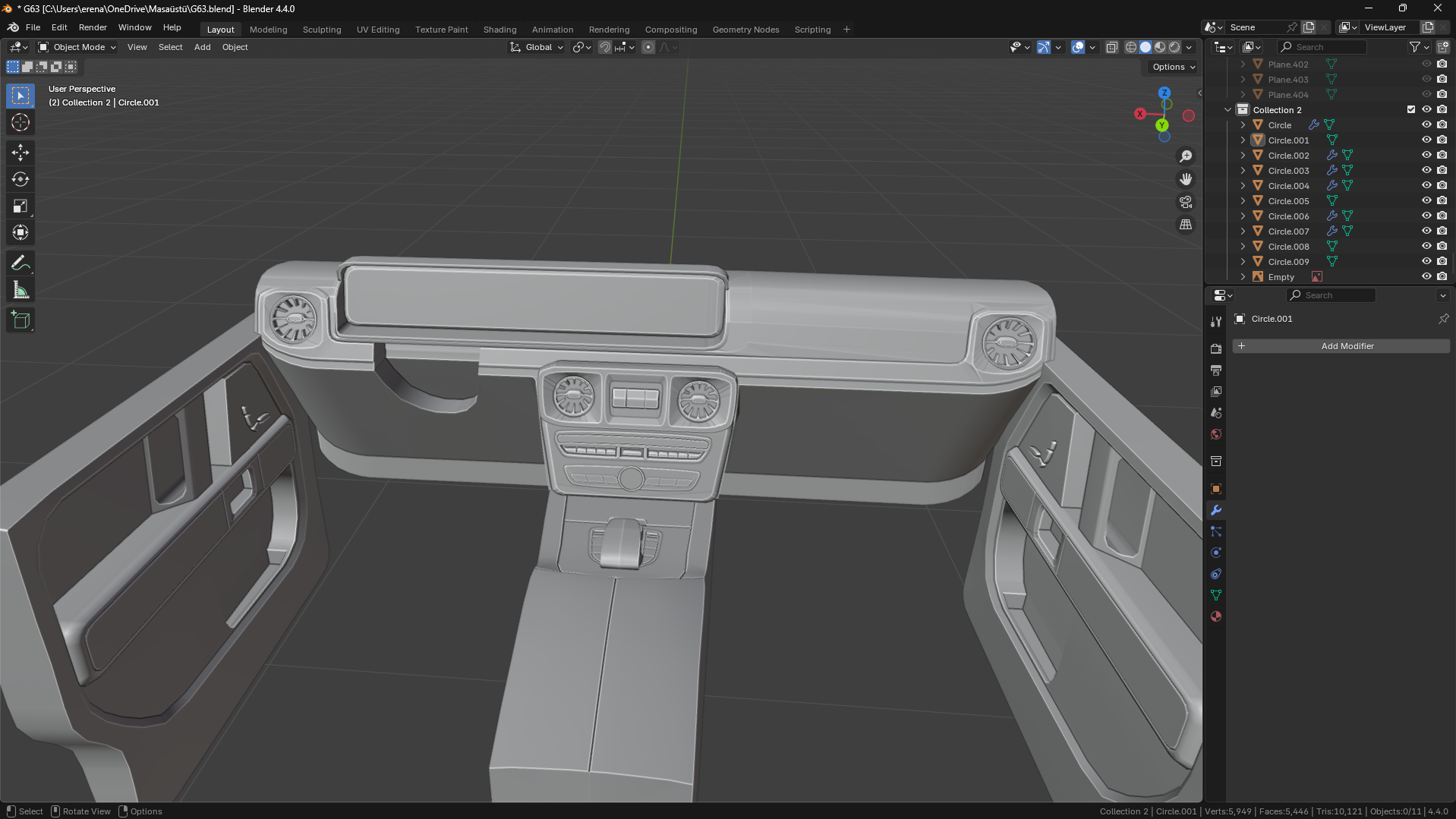Expand the Circle.002 object row

point(1243,155)
